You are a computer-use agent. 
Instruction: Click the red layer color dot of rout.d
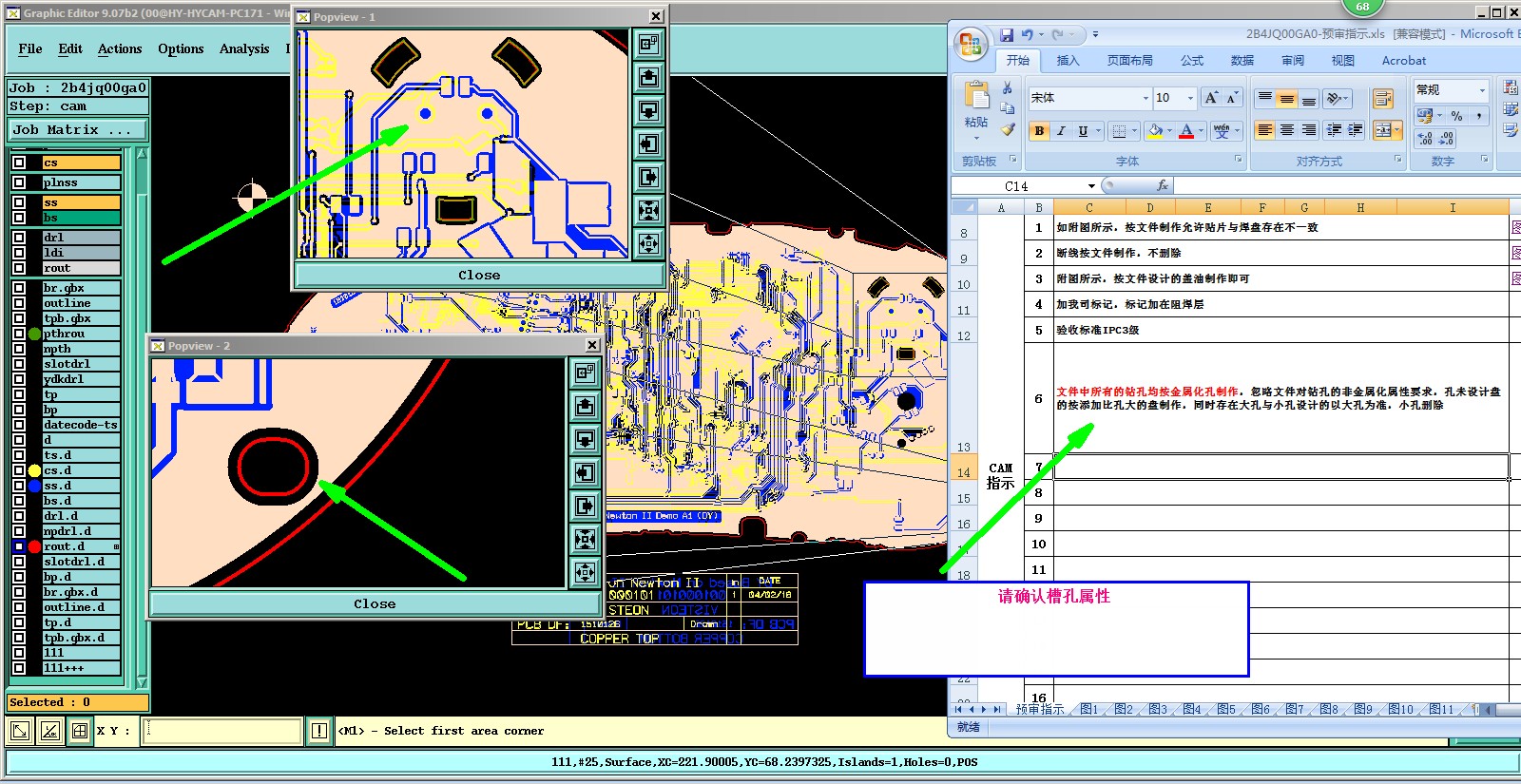pos(35,546)
